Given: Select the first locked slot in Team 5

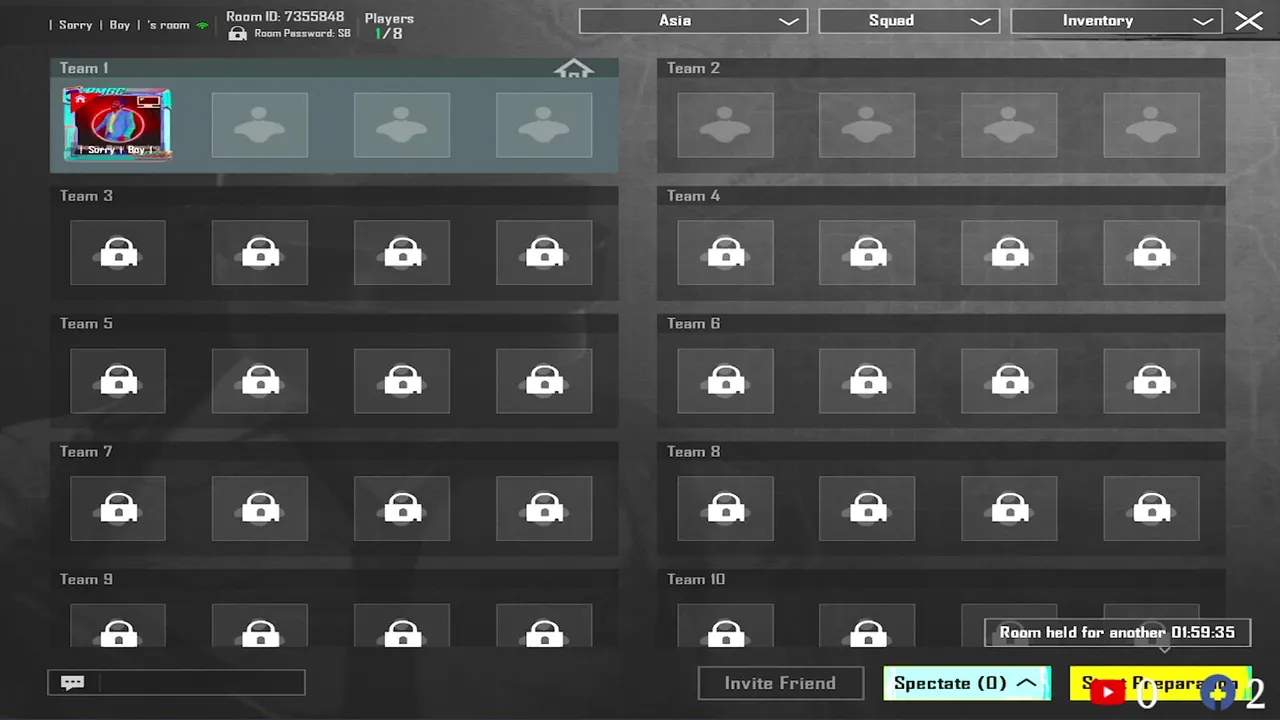Looking at the screenshot, I should pos(118,381).
